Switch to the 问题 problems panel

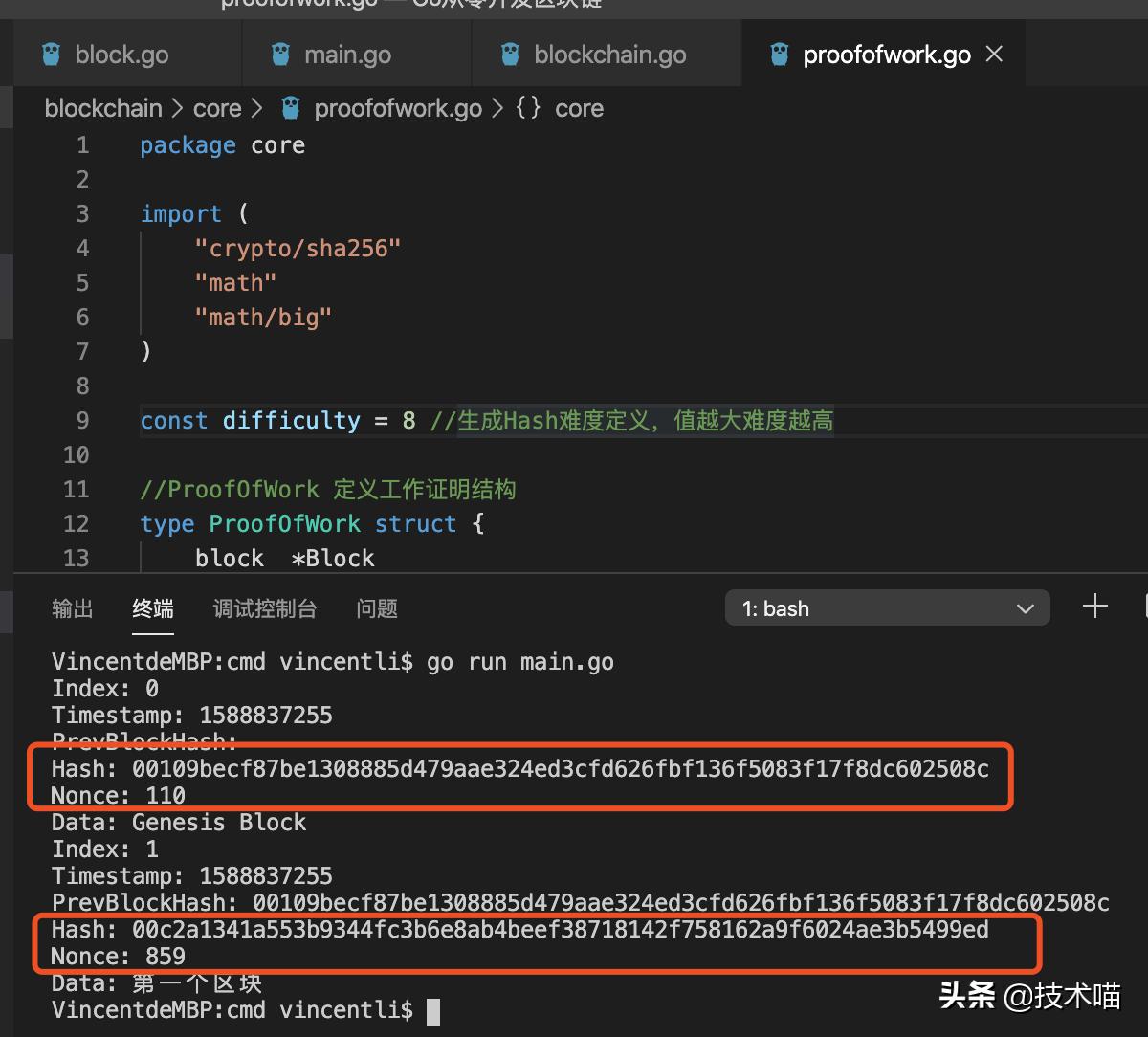(377, 608)
